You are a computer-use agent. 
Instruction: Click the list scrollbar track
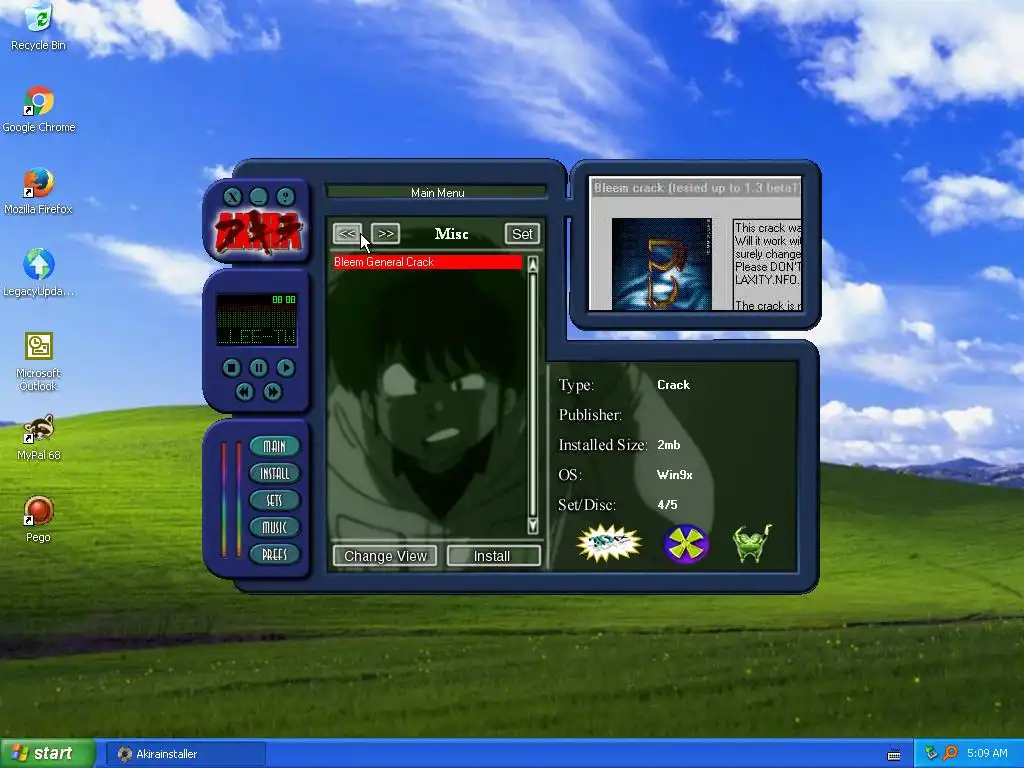click(x=533, y=395)
